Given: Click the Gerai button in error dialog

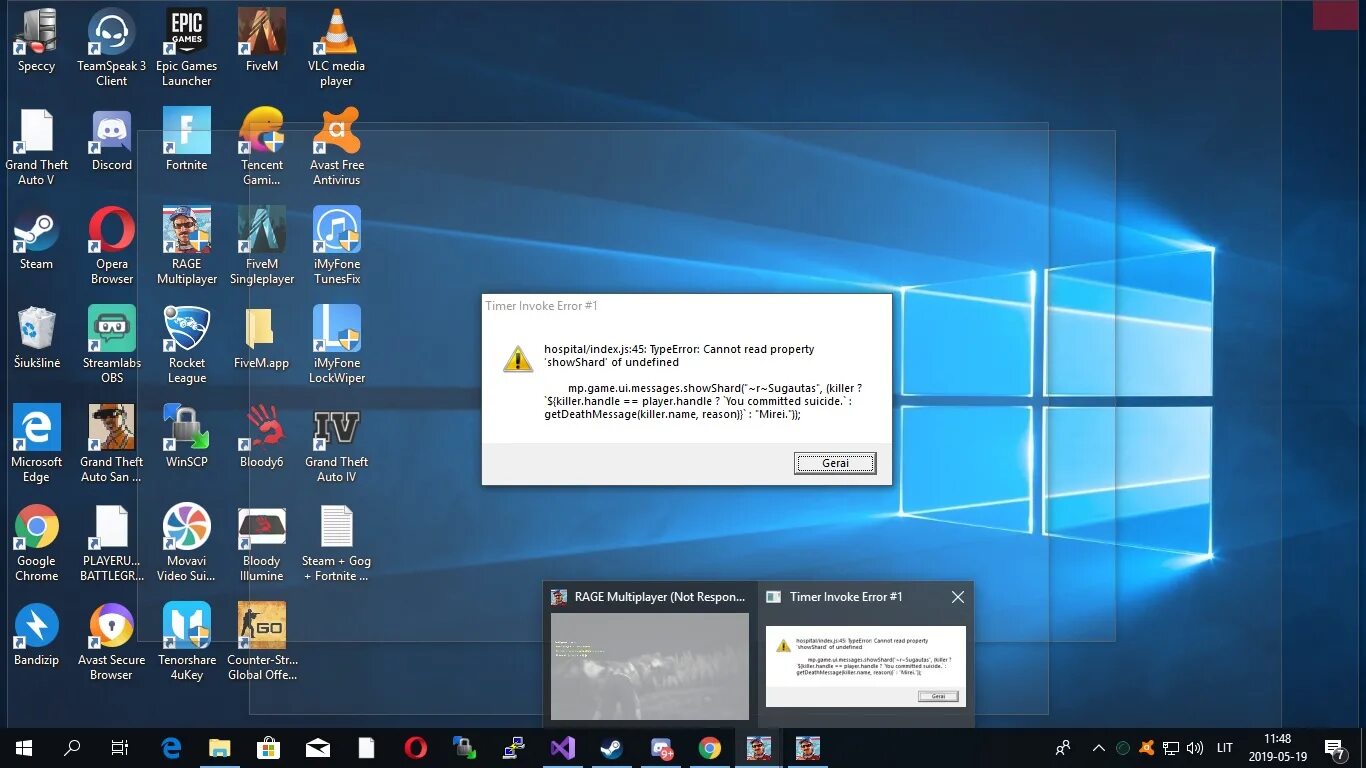Looking at the screenshot, I should pyautogui.click(x=835, y=463).
